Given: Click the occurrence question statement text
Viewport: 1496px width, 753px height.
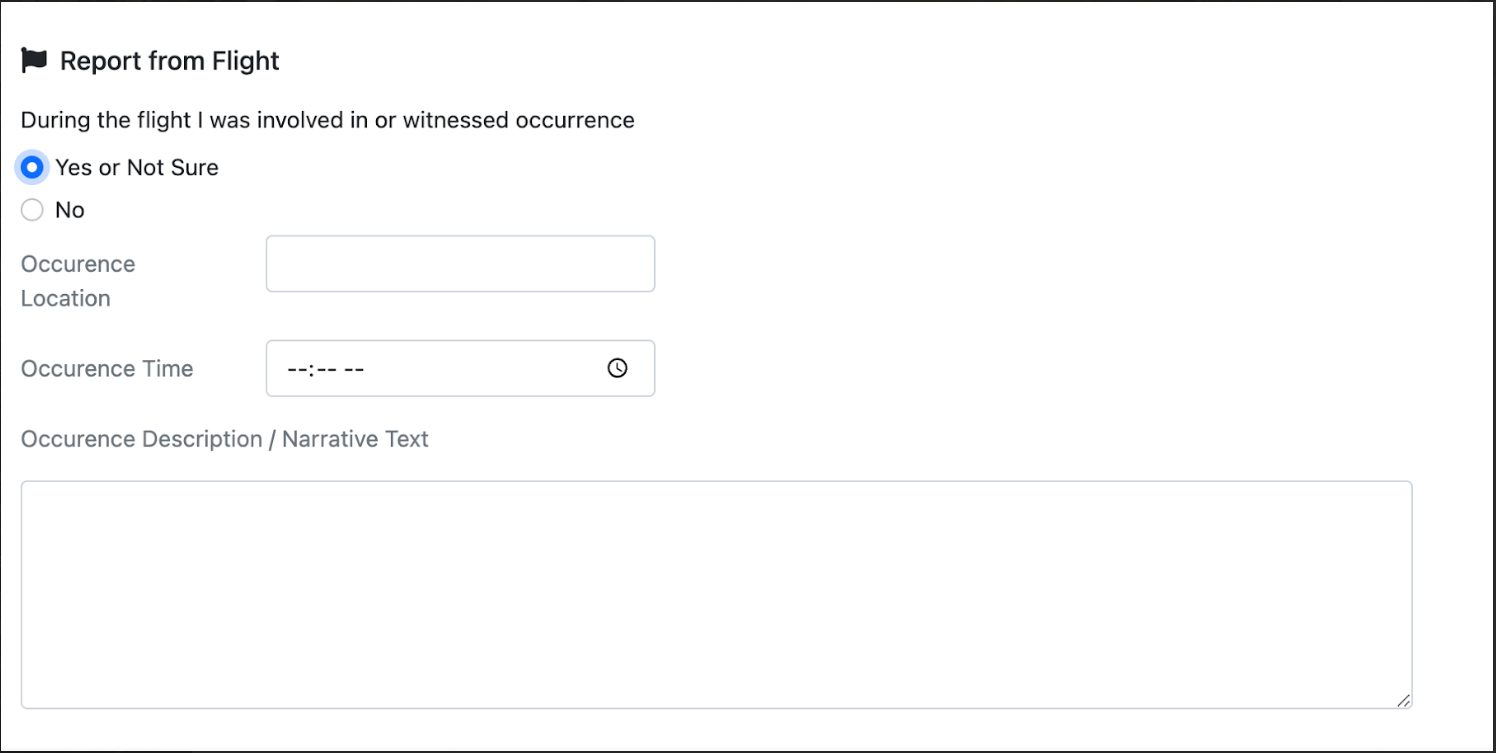Looking at the screenshot, I should (x=327, y=119).
